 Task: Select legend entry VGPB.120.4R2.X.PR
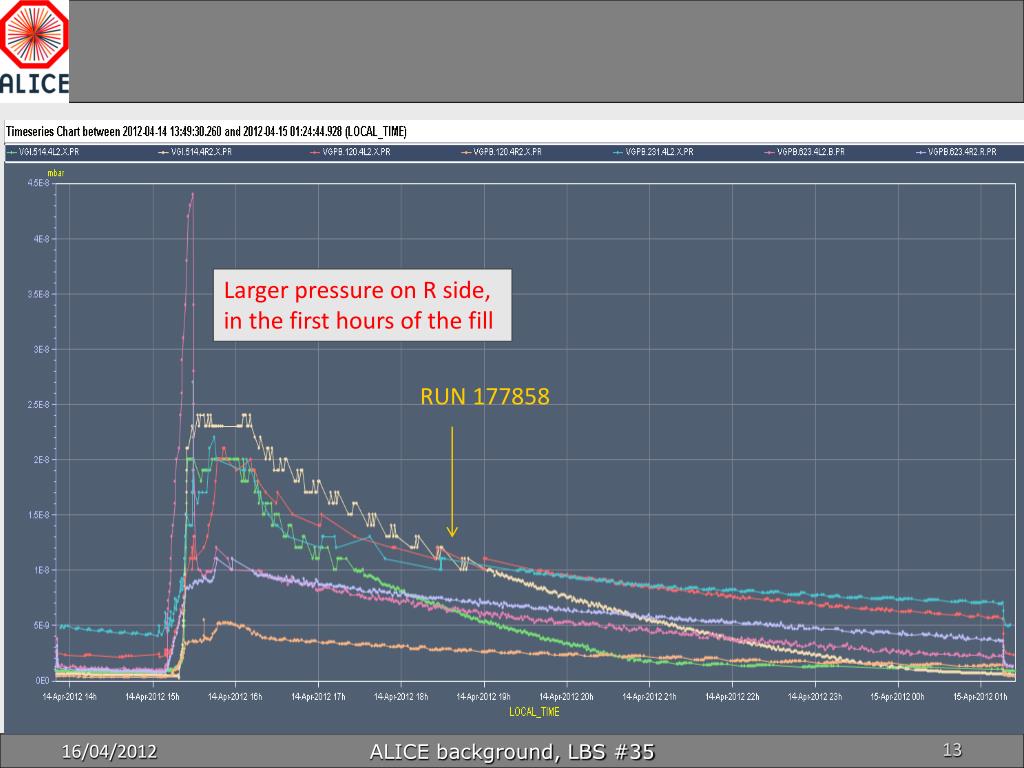[502, 152]
